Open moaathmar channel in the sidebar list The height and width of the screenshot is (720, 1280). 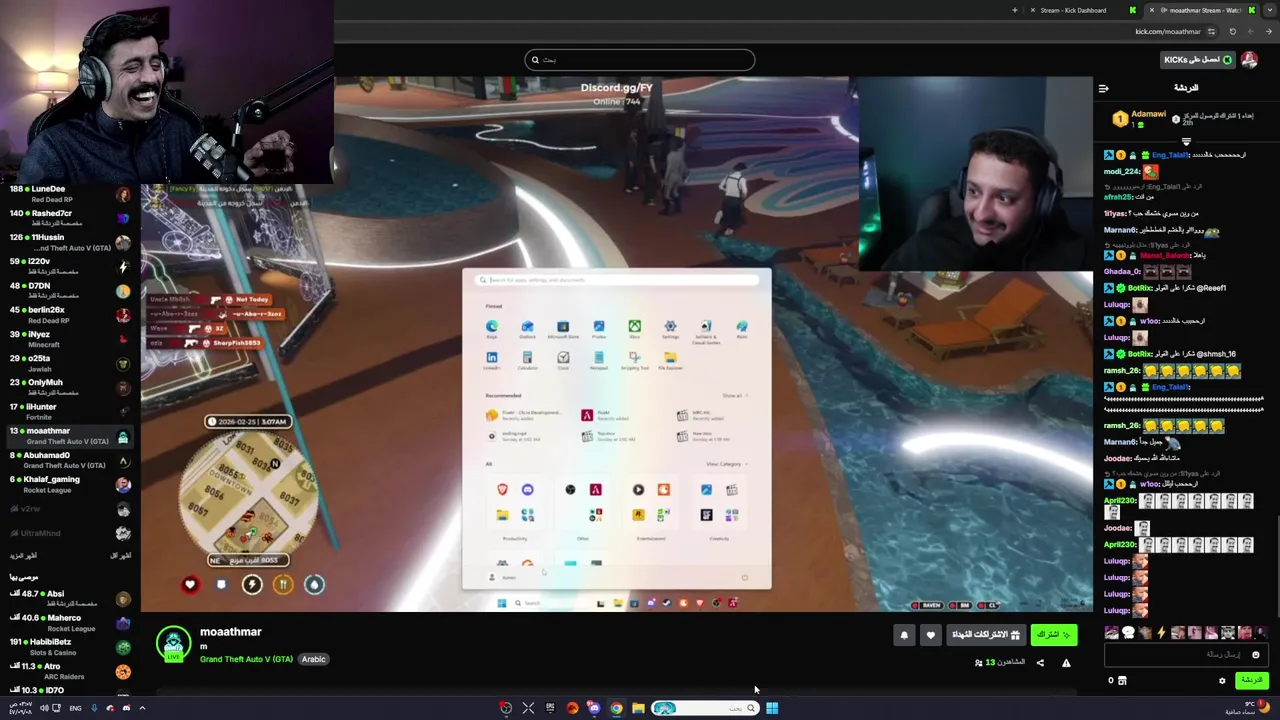(67, 436)
